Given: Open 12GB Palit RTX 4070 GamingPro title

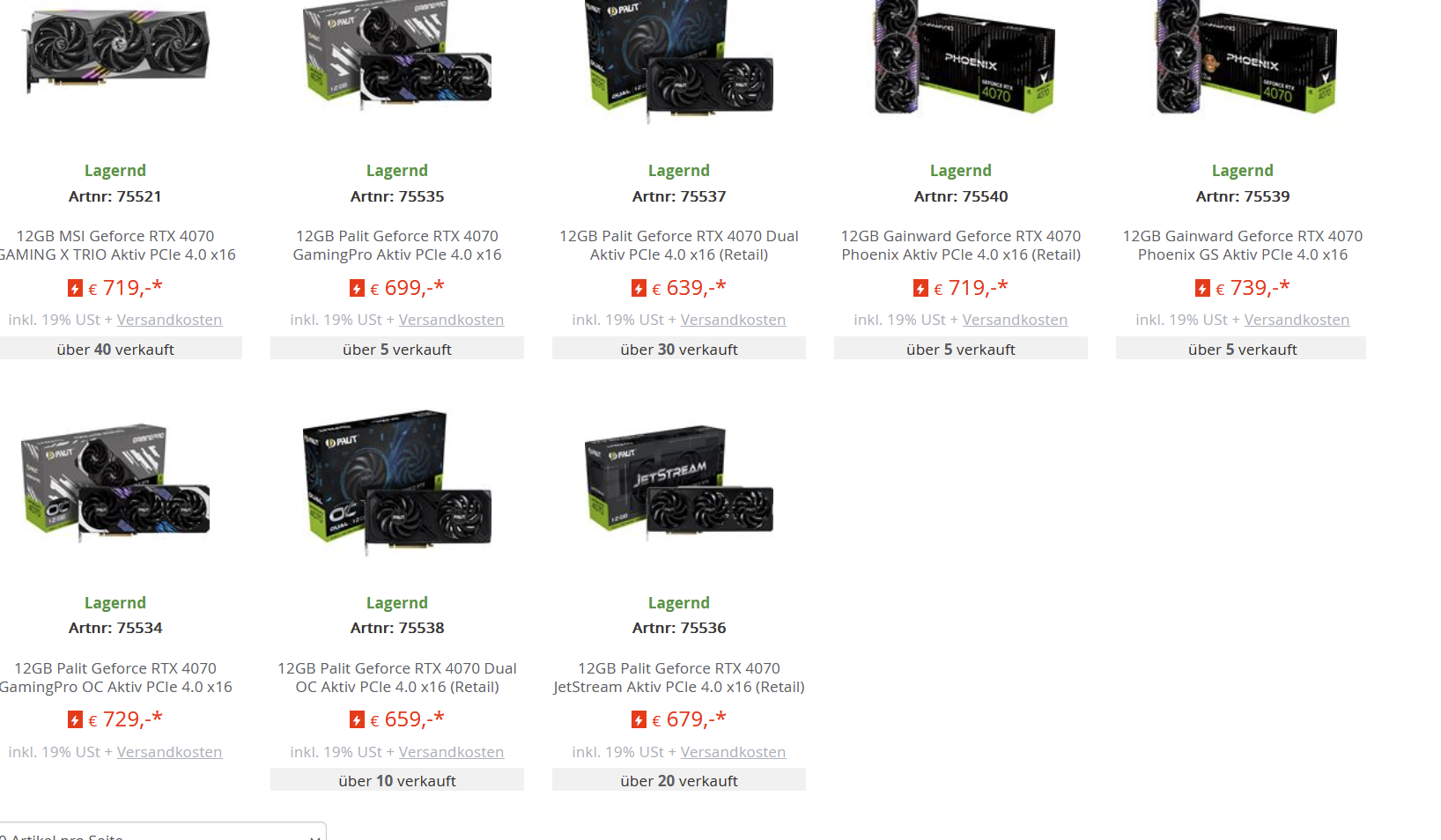Looking at the screenshot, I should 397,246.
